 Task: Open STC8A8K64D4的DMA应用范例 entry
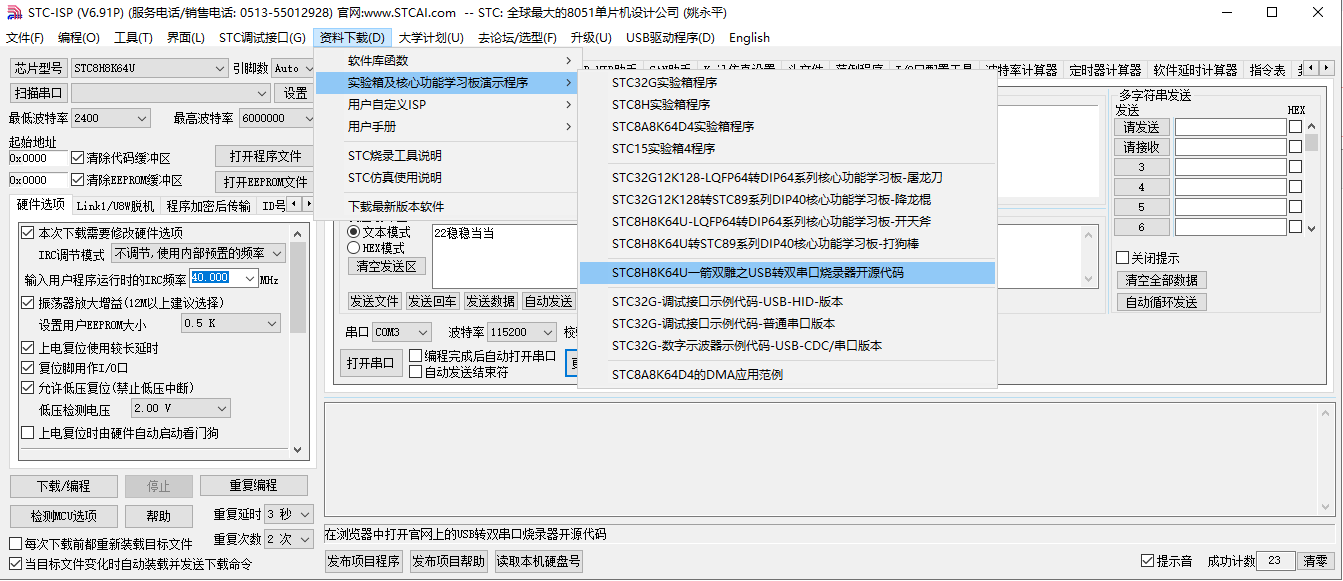tap(788, 375)
